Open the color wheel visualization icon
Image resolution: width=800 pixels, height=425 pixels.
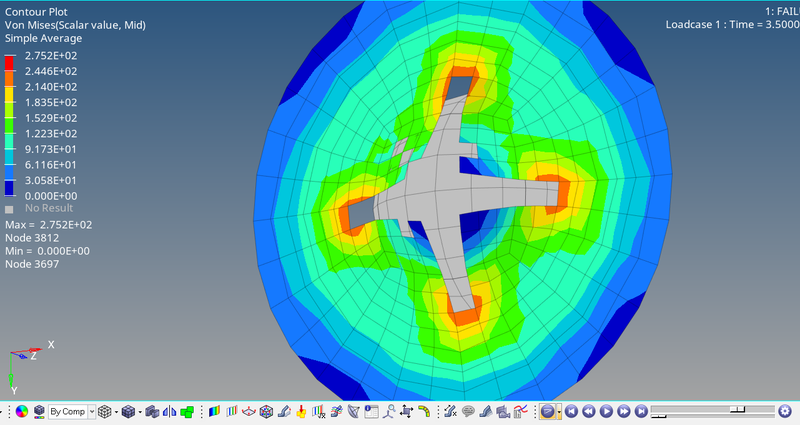tap(21, 412)
